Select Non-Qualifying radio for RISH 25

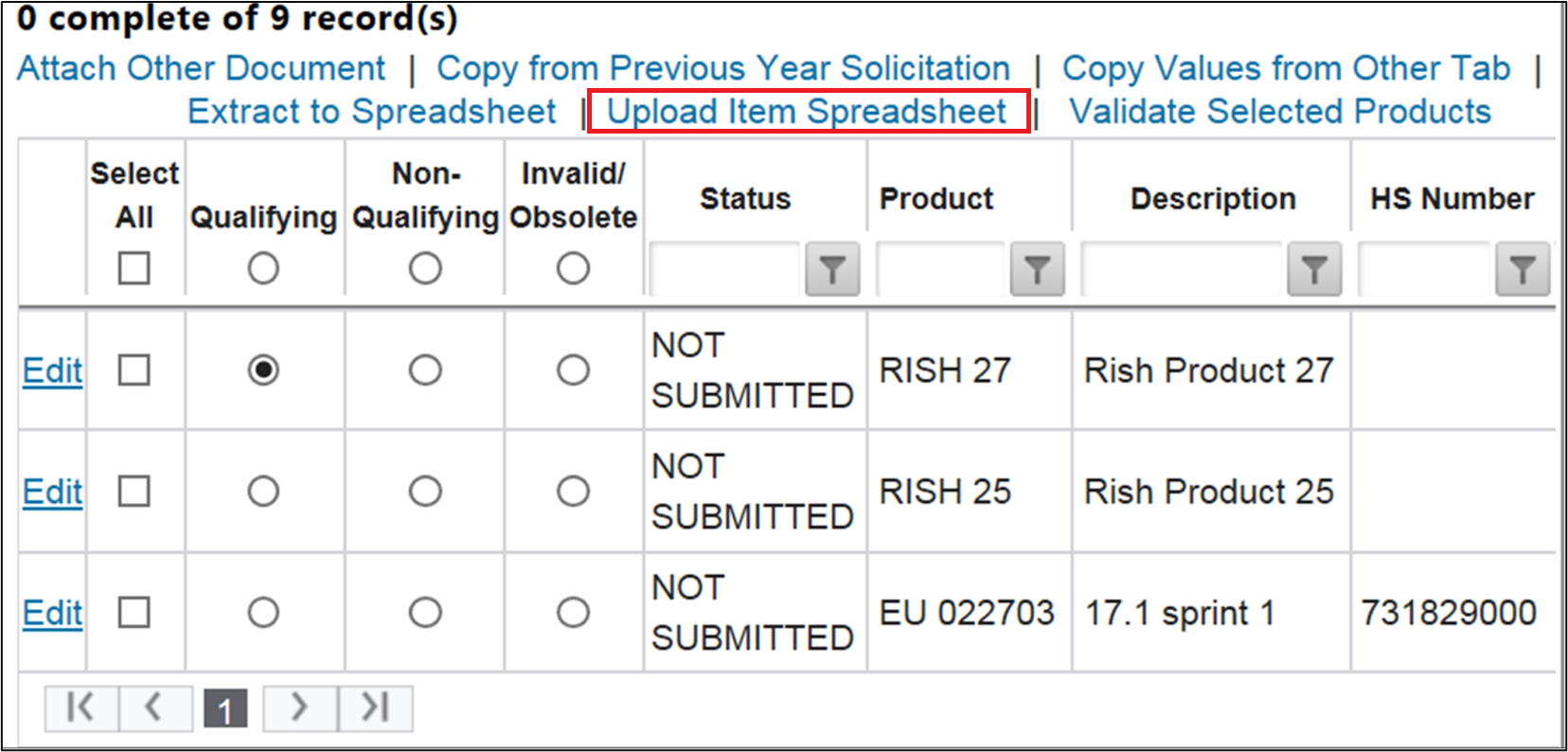(425, 491)
